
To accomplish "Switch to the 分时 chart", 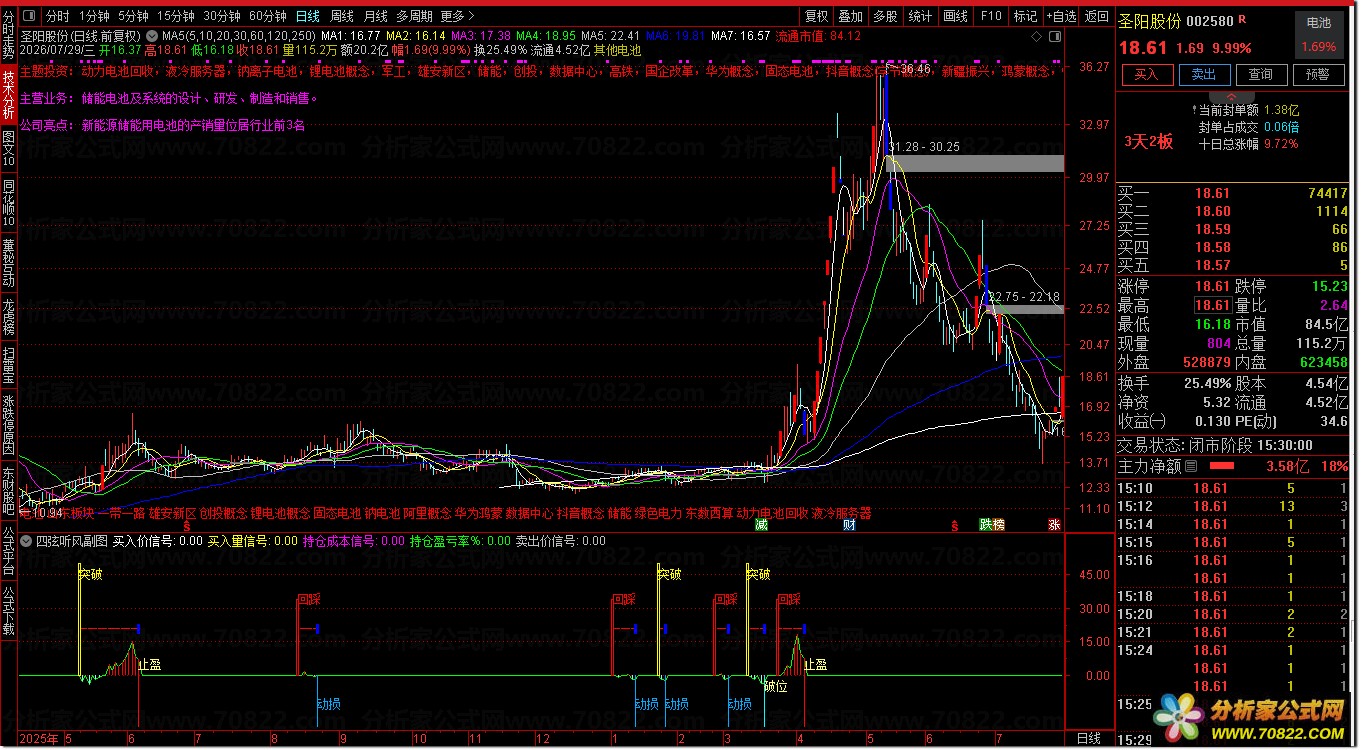I will pyautogui.click(x=58, y=16).
